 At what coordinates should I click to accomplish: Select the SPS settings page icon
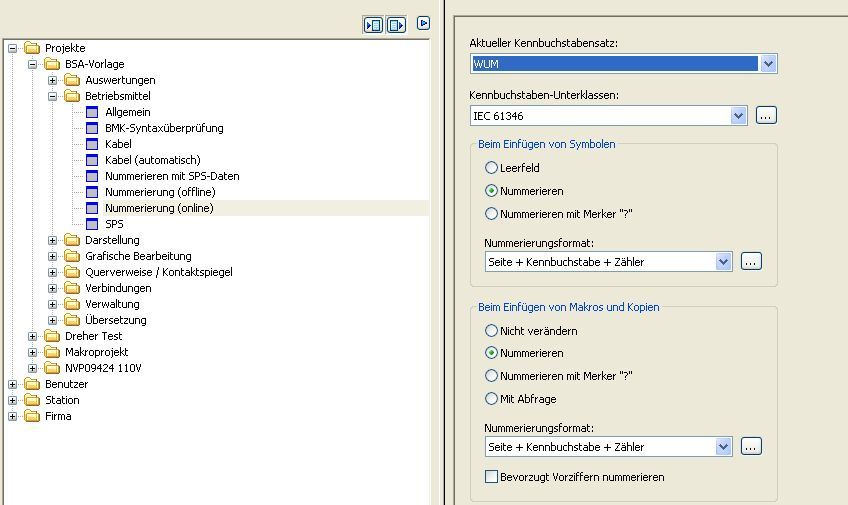point(92,224)
